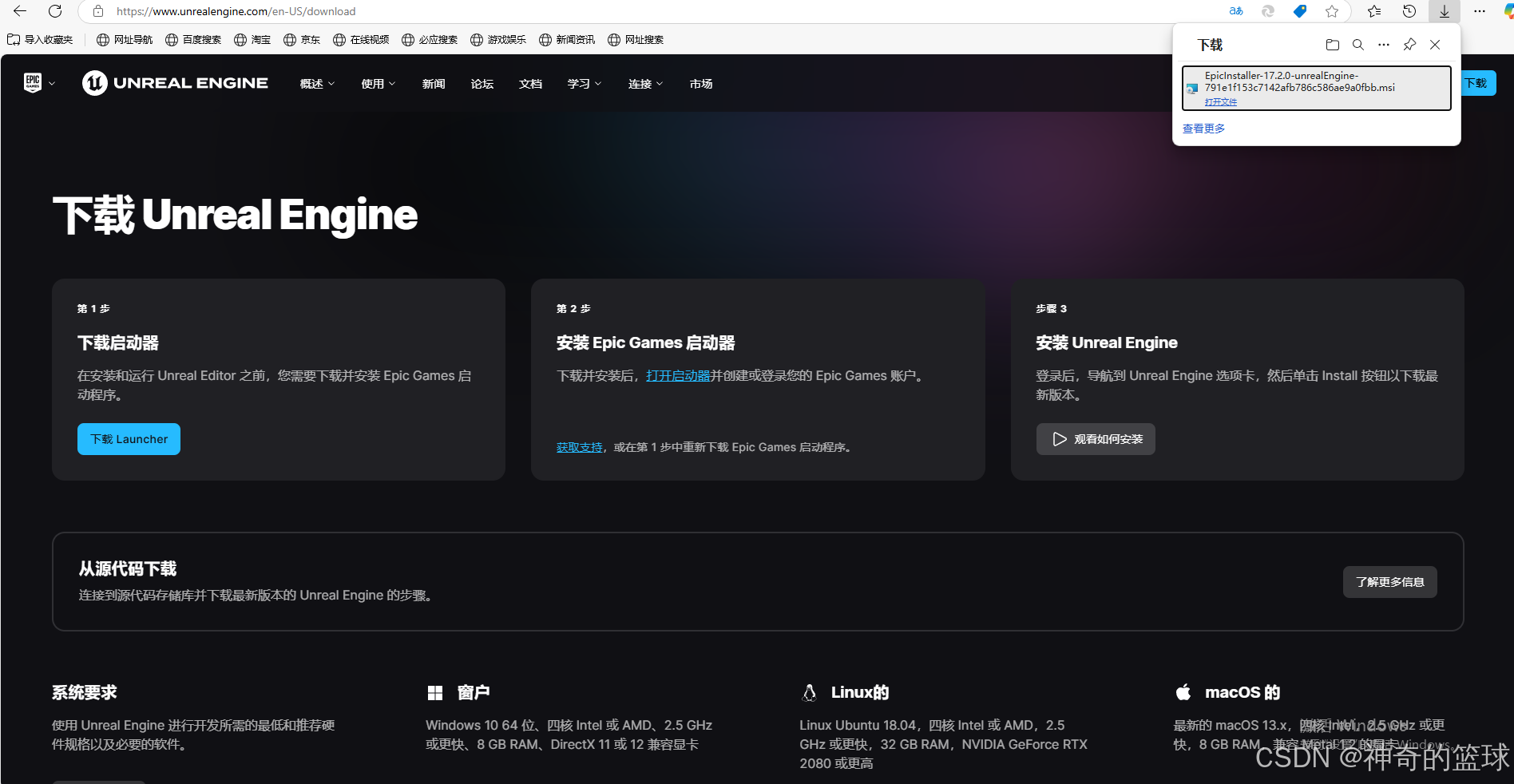The width and height of the screenshot is (1514, 784).
Task: Expand the 使用 navigation dropdown
Action: (378, 84)
